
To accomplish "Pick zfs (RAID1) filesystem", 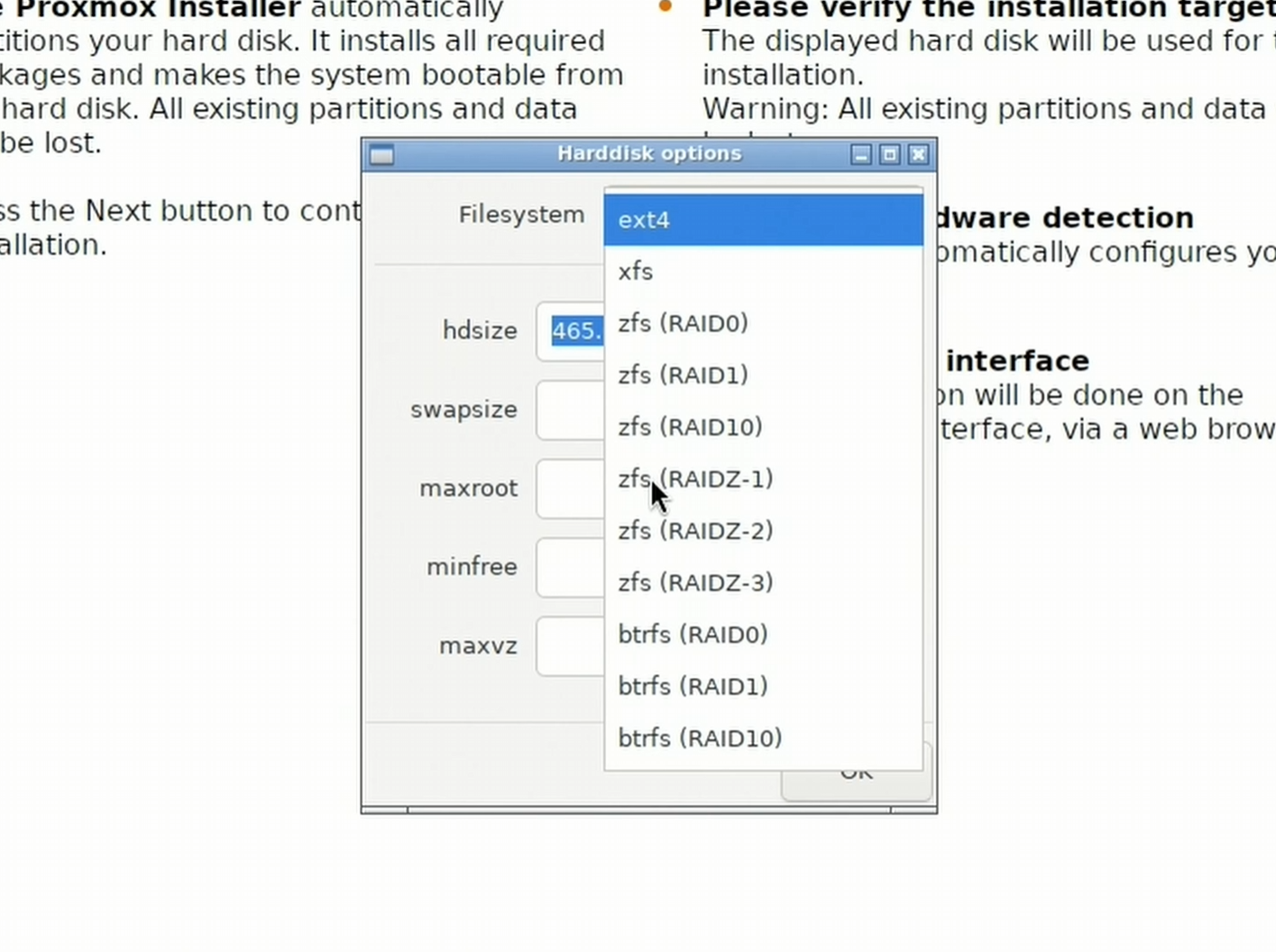I will [763, 375].
